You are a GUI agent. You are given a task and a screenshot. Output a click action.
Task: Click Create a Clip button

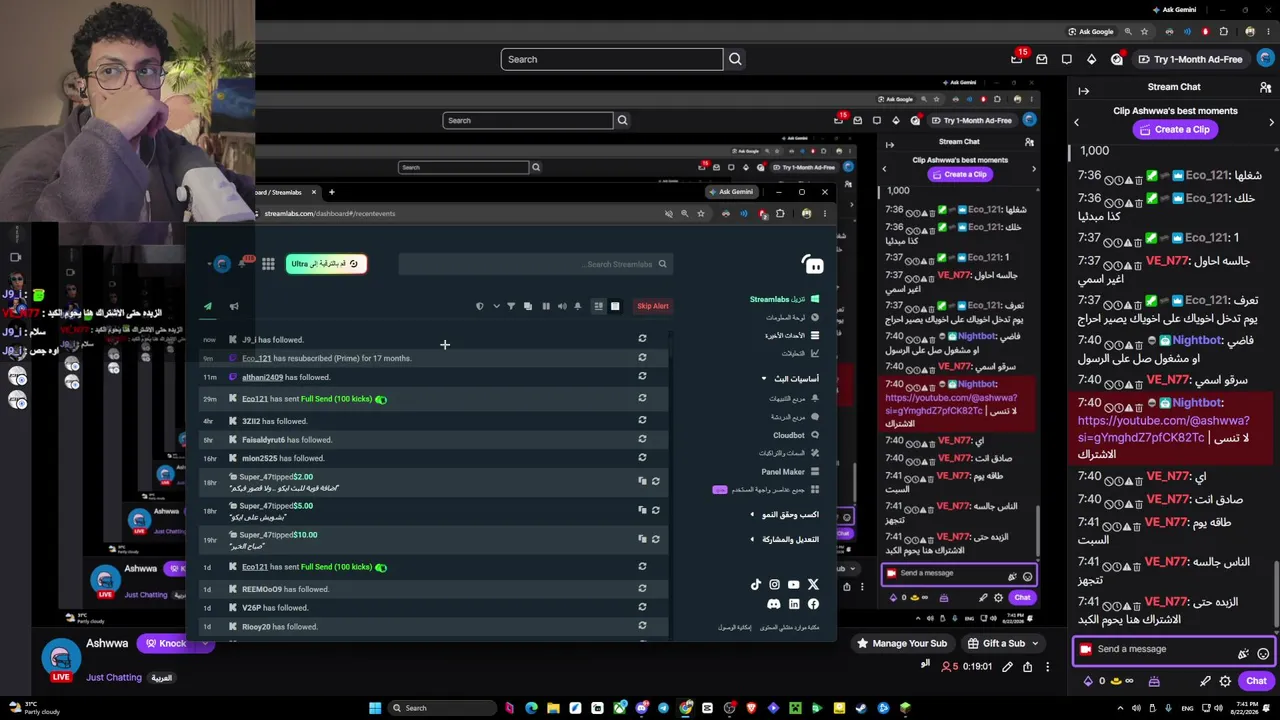click(1173, 129)
